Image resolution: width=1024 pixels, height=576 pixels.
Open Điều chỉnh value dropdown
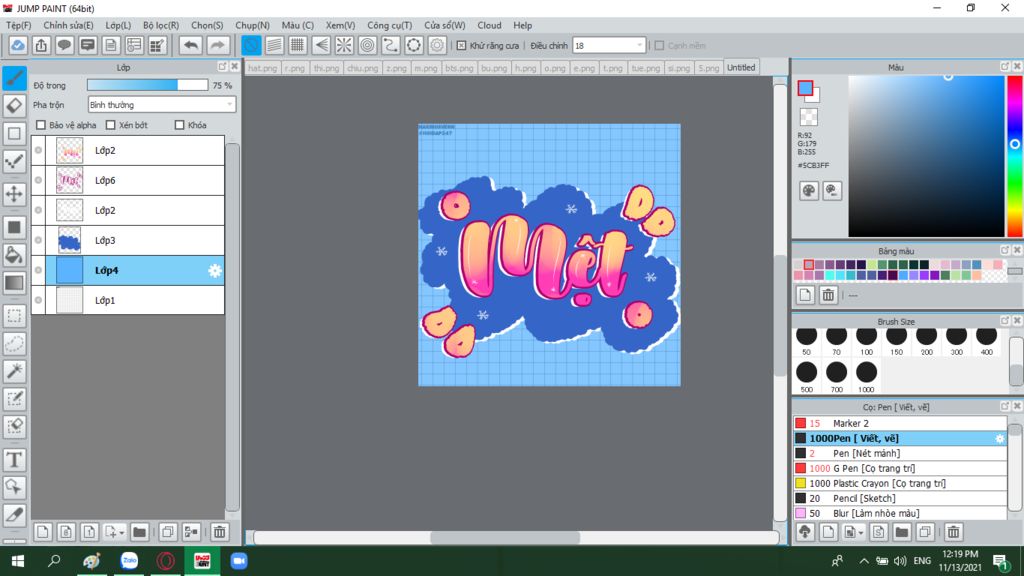pyautogui.click(x=609, y=46)
